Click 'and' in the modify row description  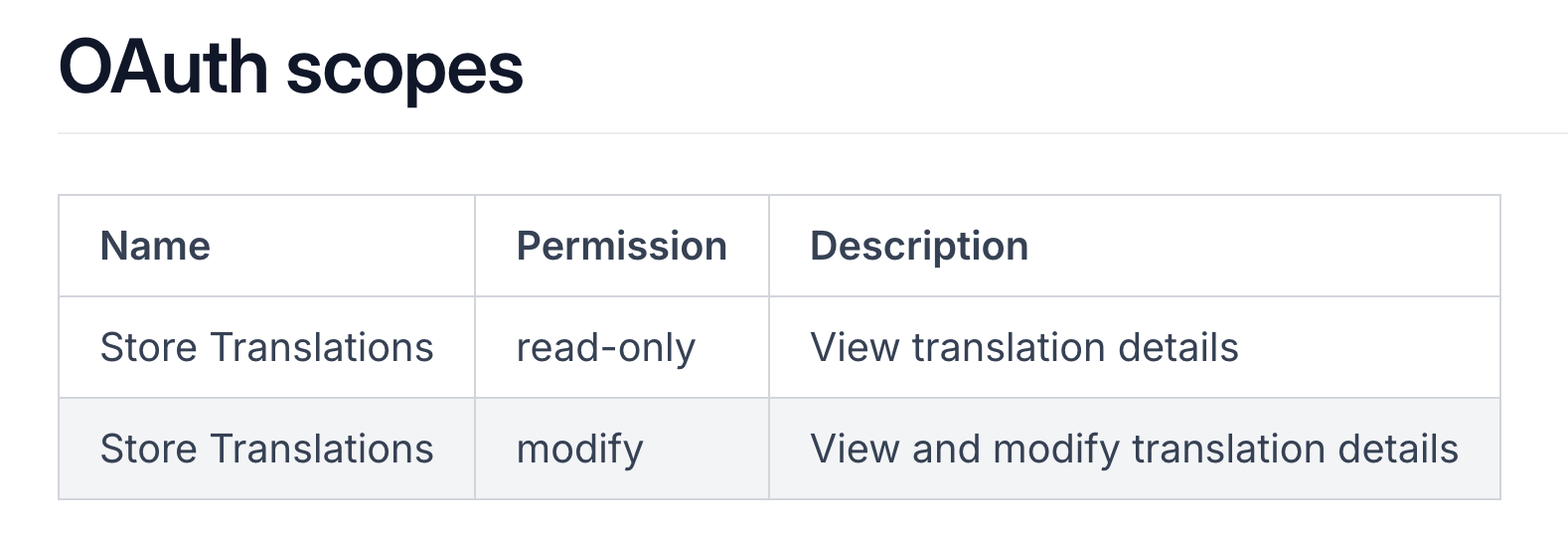point(946,450)
